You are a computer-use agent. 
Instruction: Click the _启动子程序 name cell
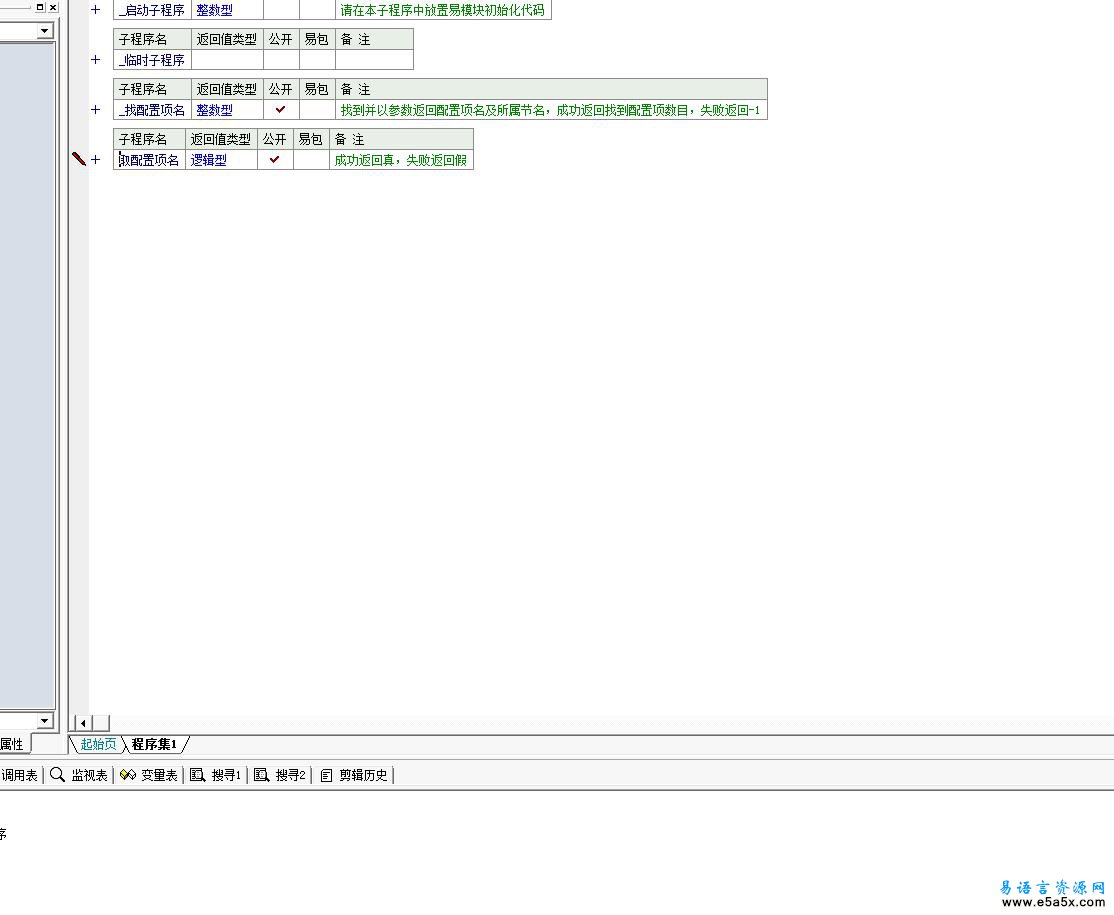click(152, 10)
